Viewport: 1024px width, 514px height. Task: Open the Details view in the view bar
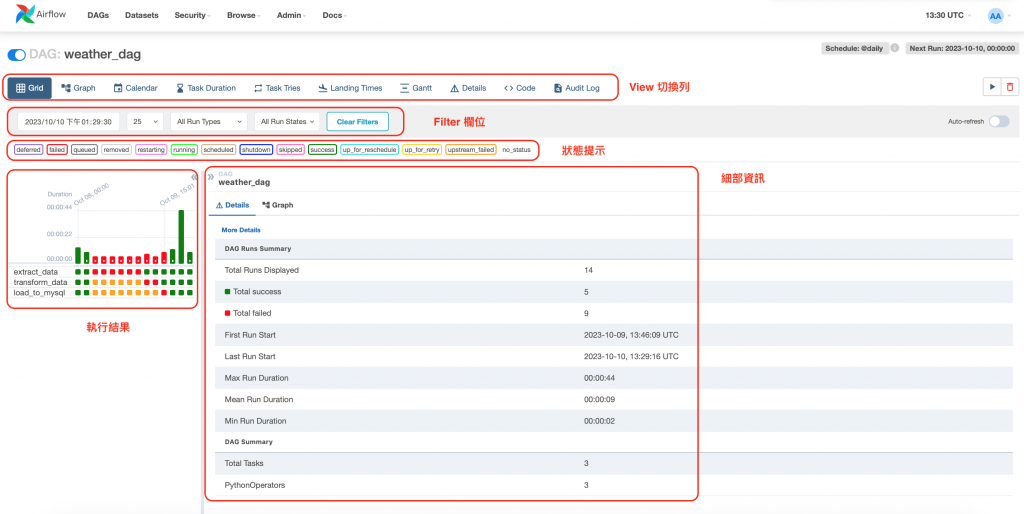468,88
